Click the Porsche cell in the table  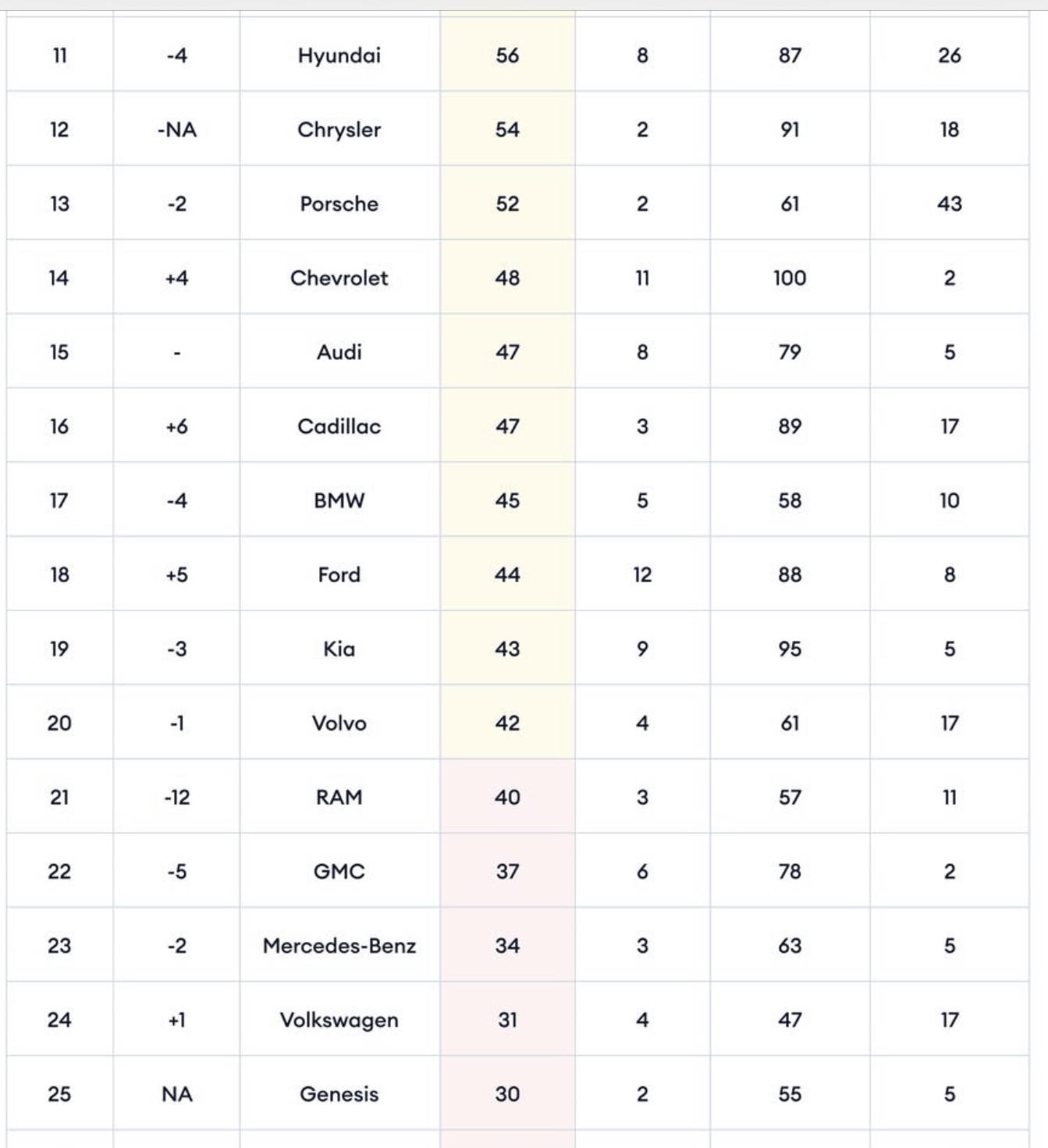339,204
